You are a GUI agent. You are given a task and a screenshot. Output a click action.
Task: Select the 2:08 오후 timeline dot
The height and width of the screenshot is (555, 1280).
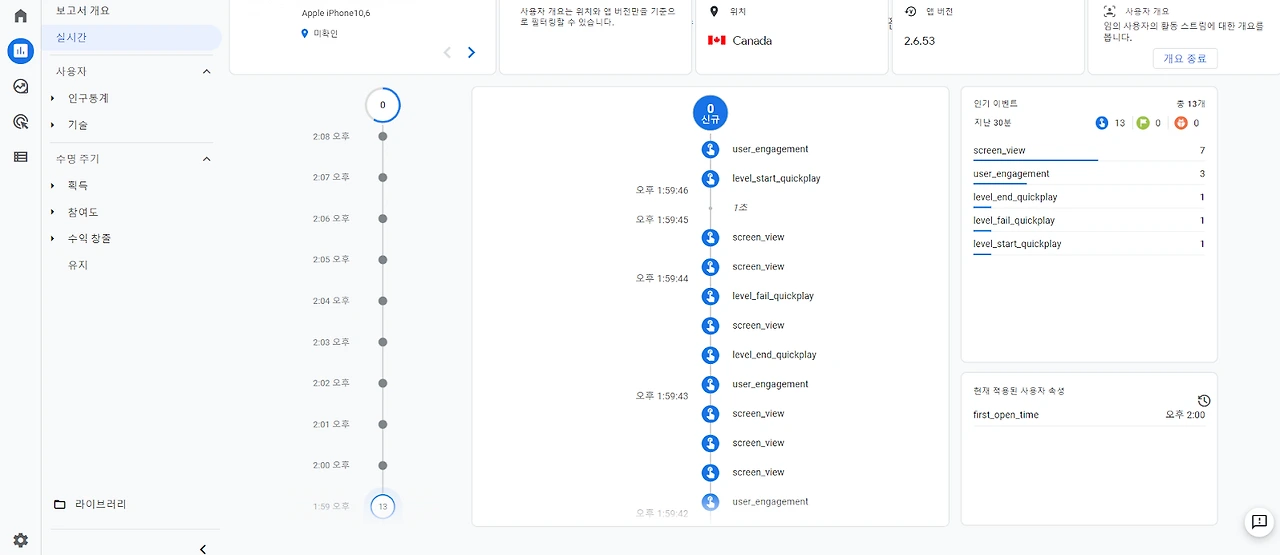(x=382, y=136)
